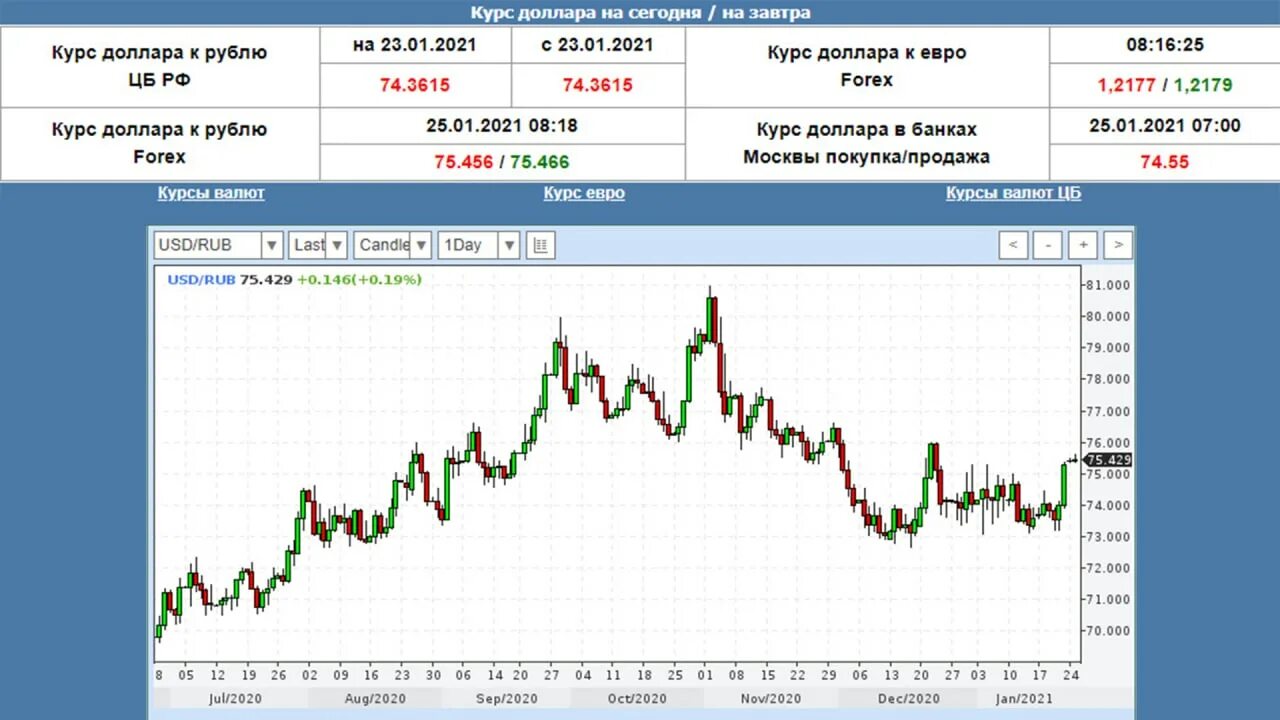Click the 25.01.2021 08:18 timestamp cell
This screenshot has width=1280, height=720.
click(x=502, y=126)
